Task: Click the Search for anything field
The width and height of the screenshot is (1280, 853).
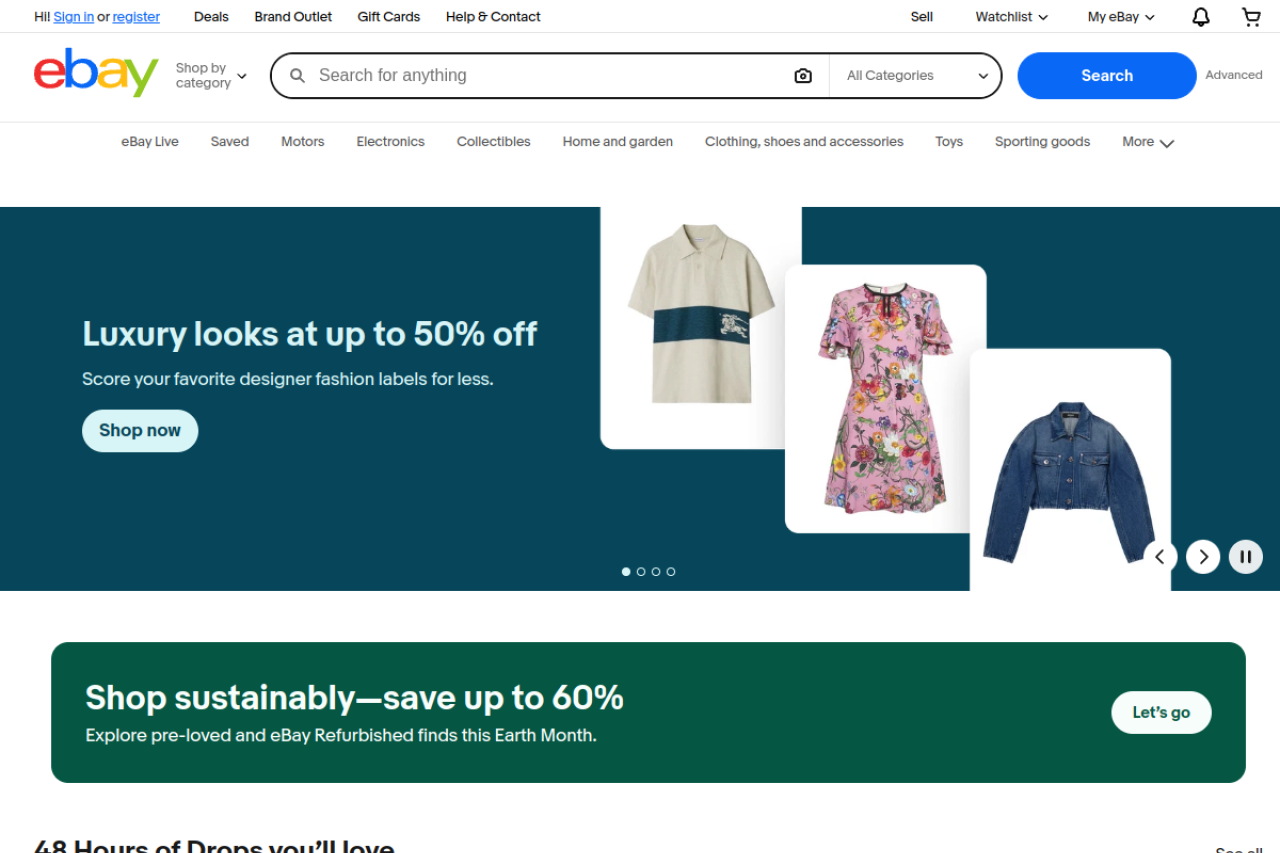Action: pyautogui.click(x=545, y=76)
